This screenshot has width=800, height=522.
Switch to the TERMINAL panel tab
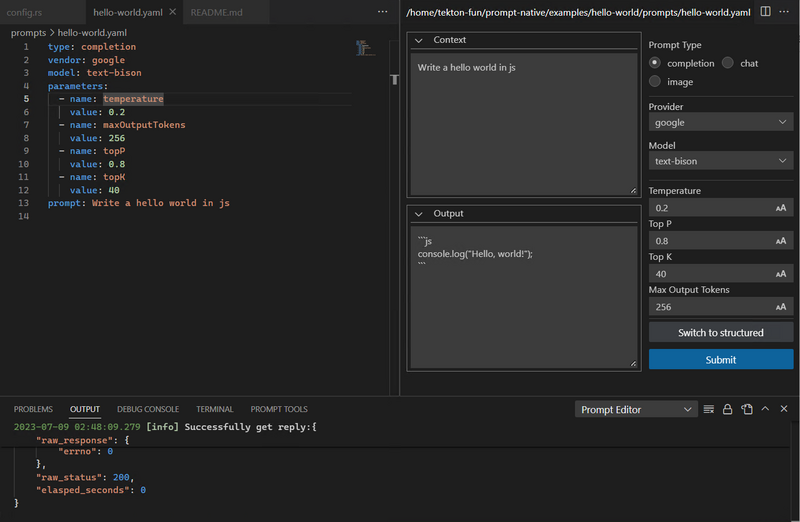(x=214, y=409)
